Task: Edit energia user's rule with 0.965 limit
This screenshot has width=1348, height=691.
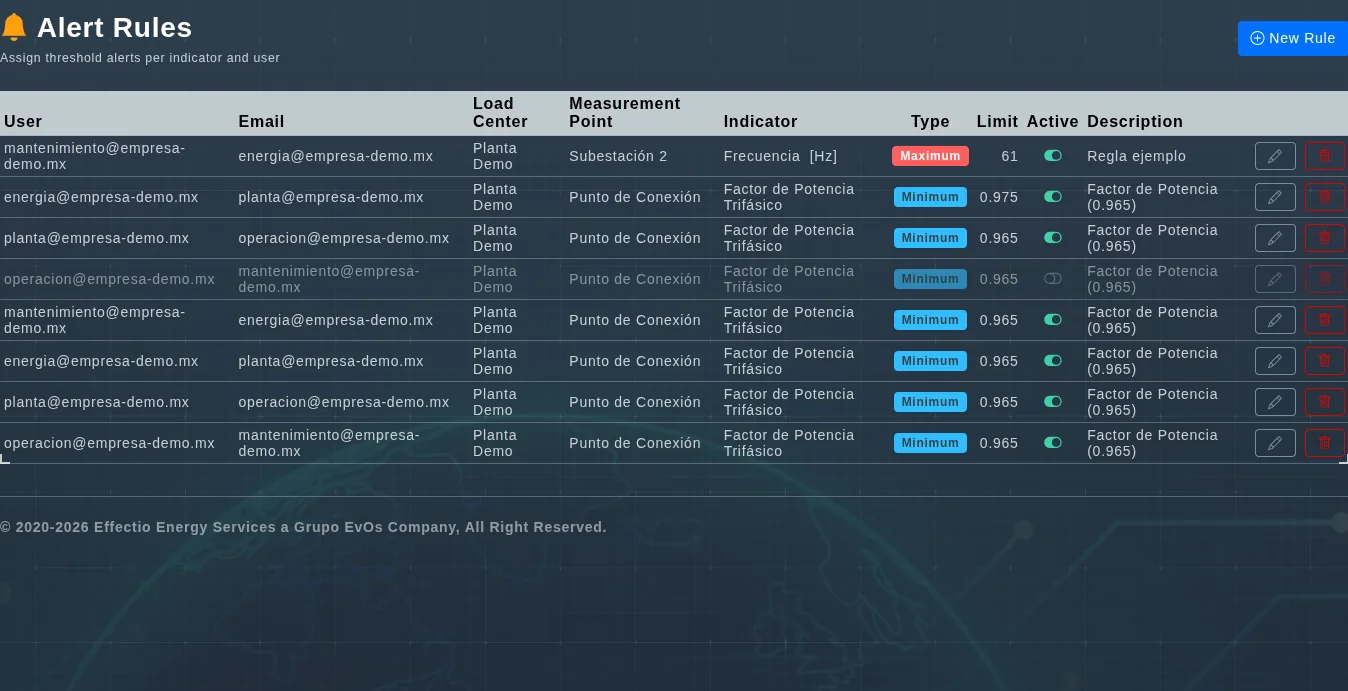Action: [x=1275, y=361]
